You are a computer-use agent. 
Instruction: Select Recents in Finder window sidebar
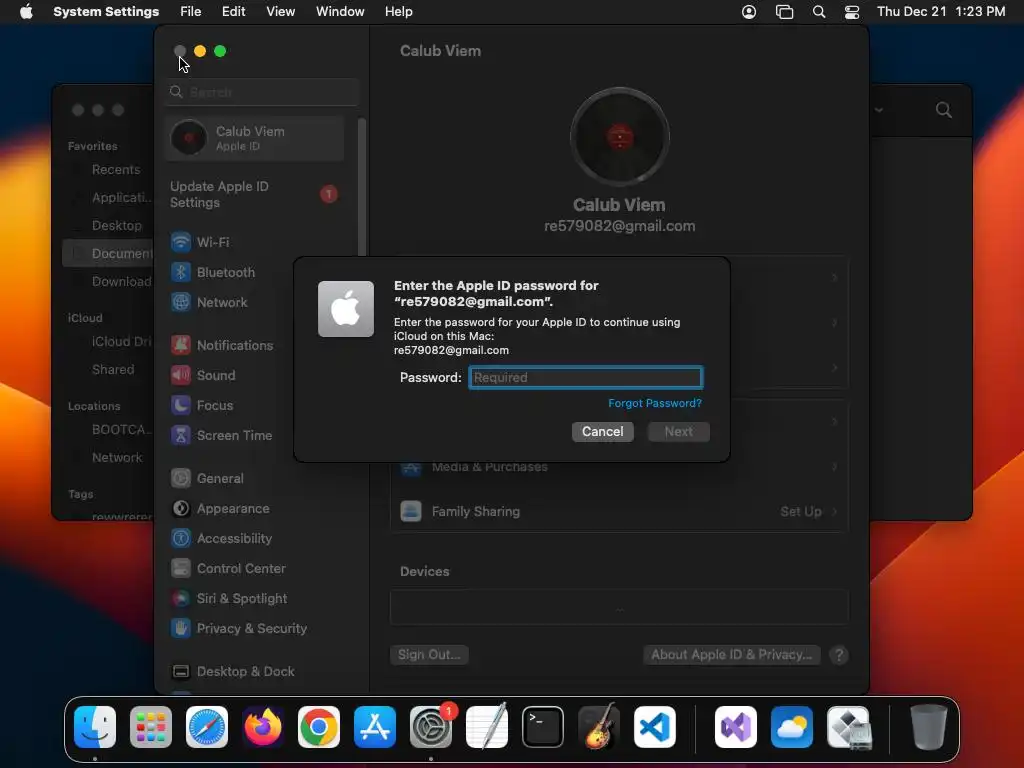[116, 170]
